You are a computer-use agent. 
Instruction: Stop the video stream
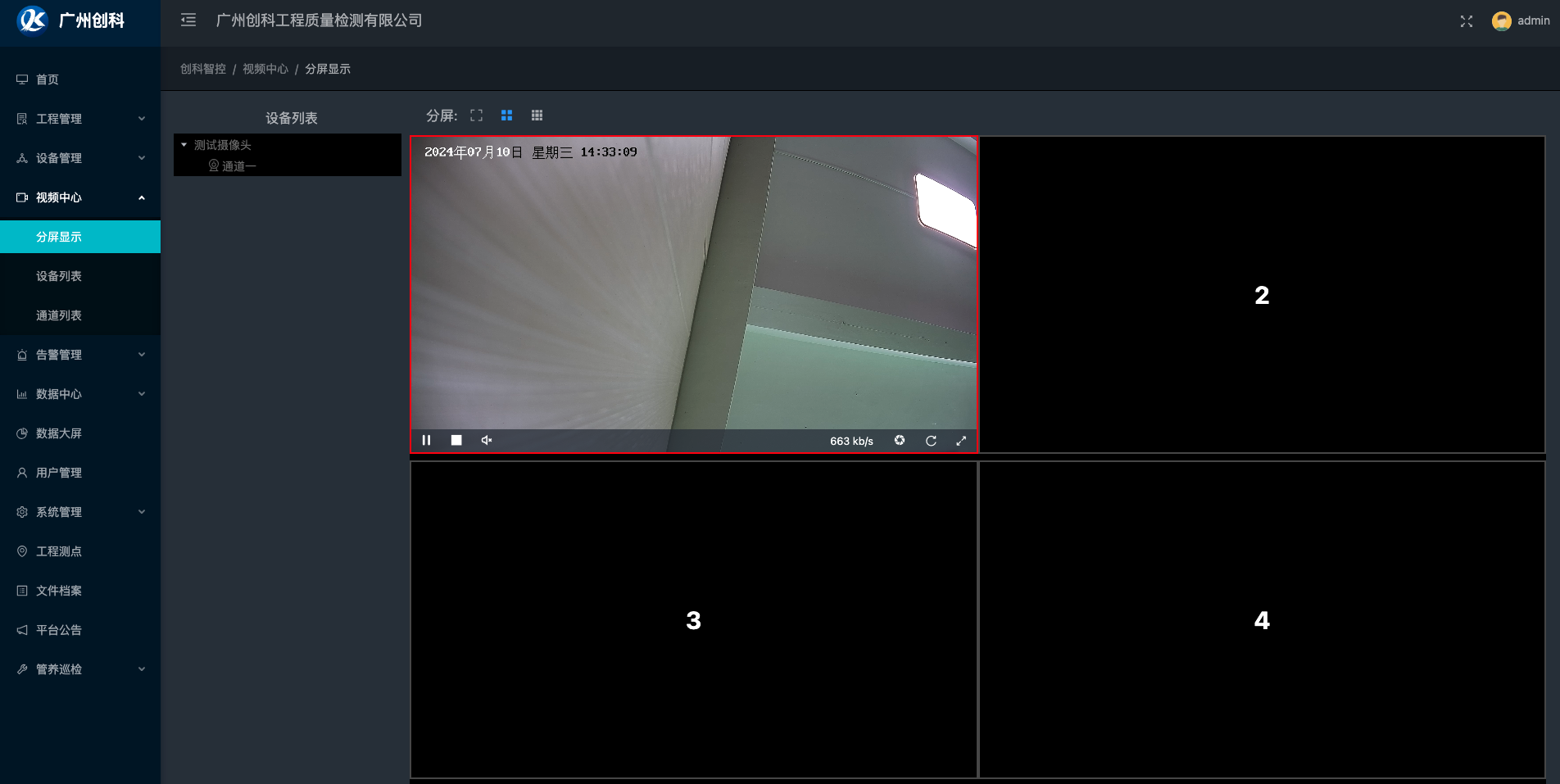click(456, 440)
